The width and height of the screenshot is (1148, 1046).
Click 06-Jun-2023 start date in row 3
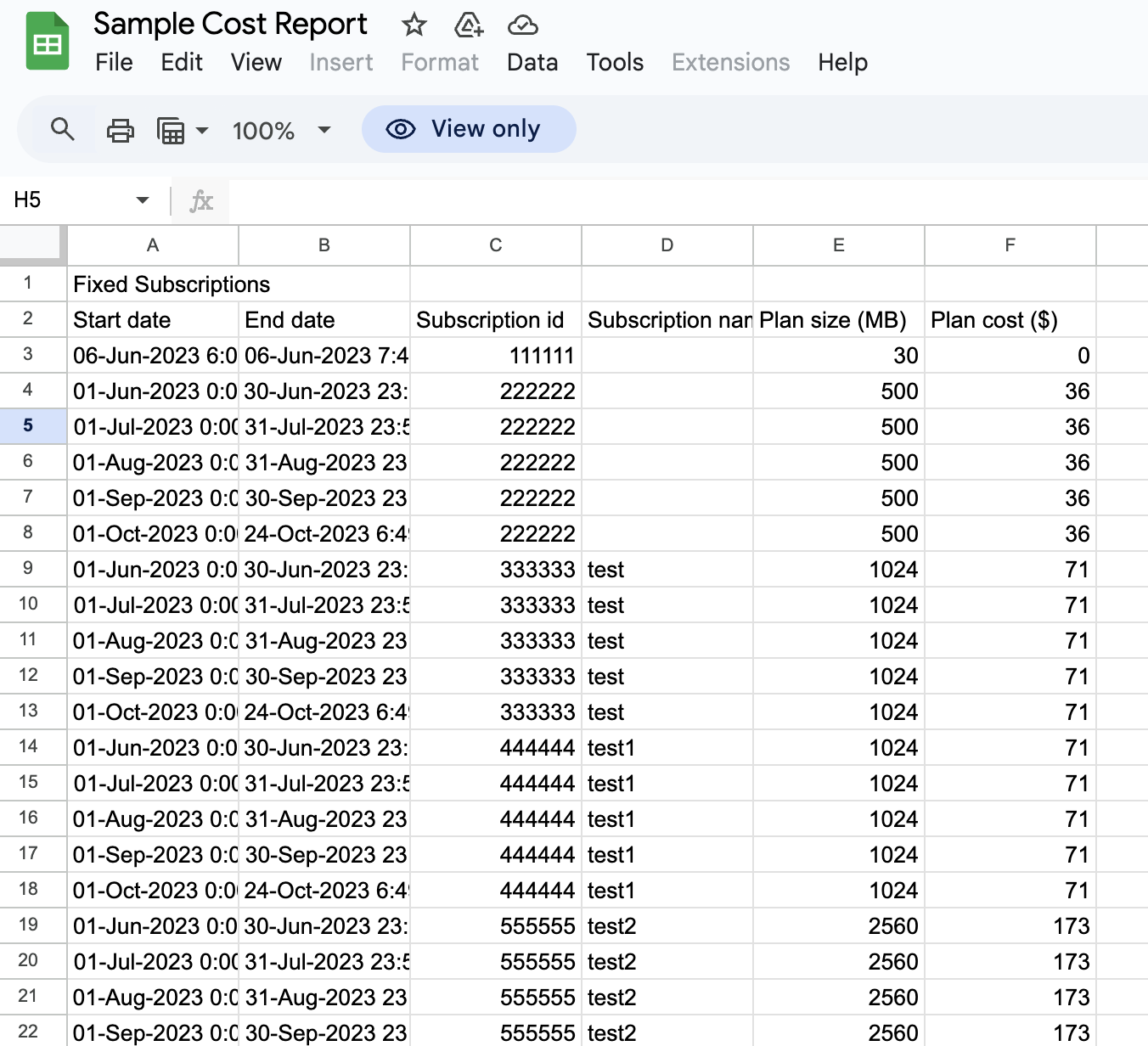point(153,356)
